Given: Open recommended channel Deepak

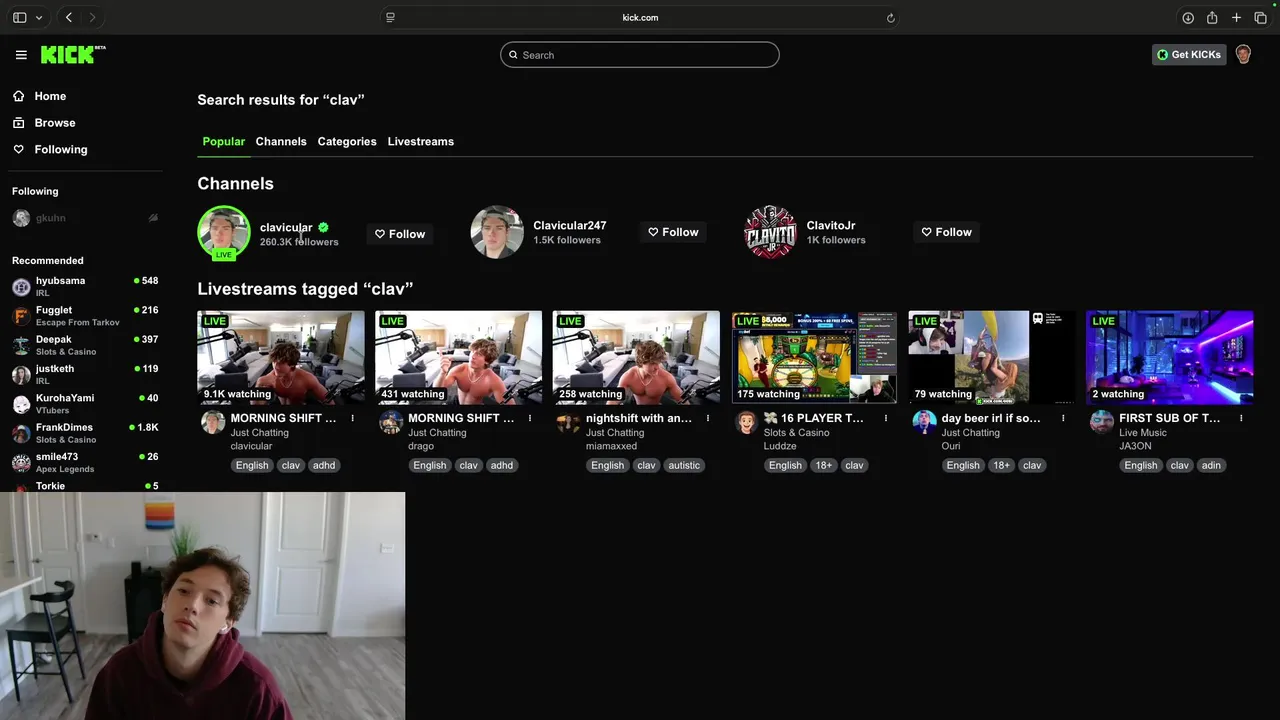Looking at the screenshot, I should tap(85, 345).
